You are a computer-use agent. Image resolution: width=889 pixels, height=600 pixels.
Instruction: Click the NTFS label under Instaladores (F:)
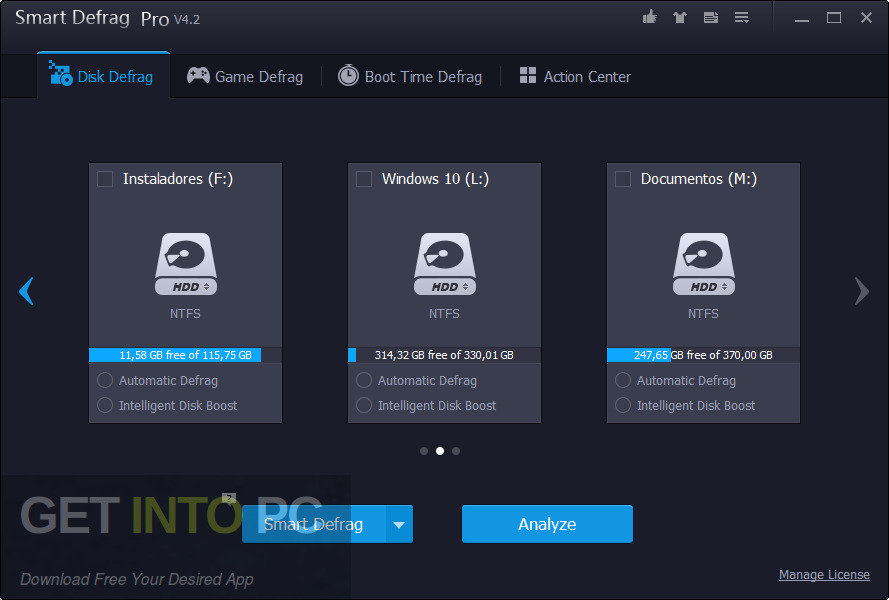point(185,314)
